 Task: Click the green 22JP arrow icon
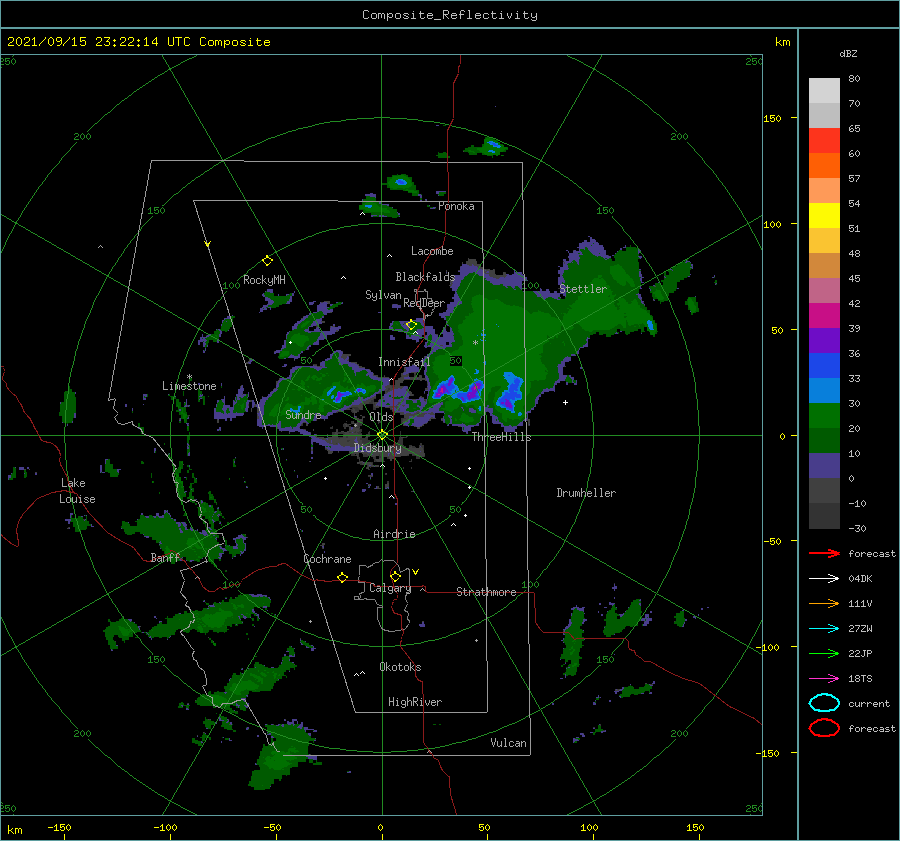tap(824, 653)
